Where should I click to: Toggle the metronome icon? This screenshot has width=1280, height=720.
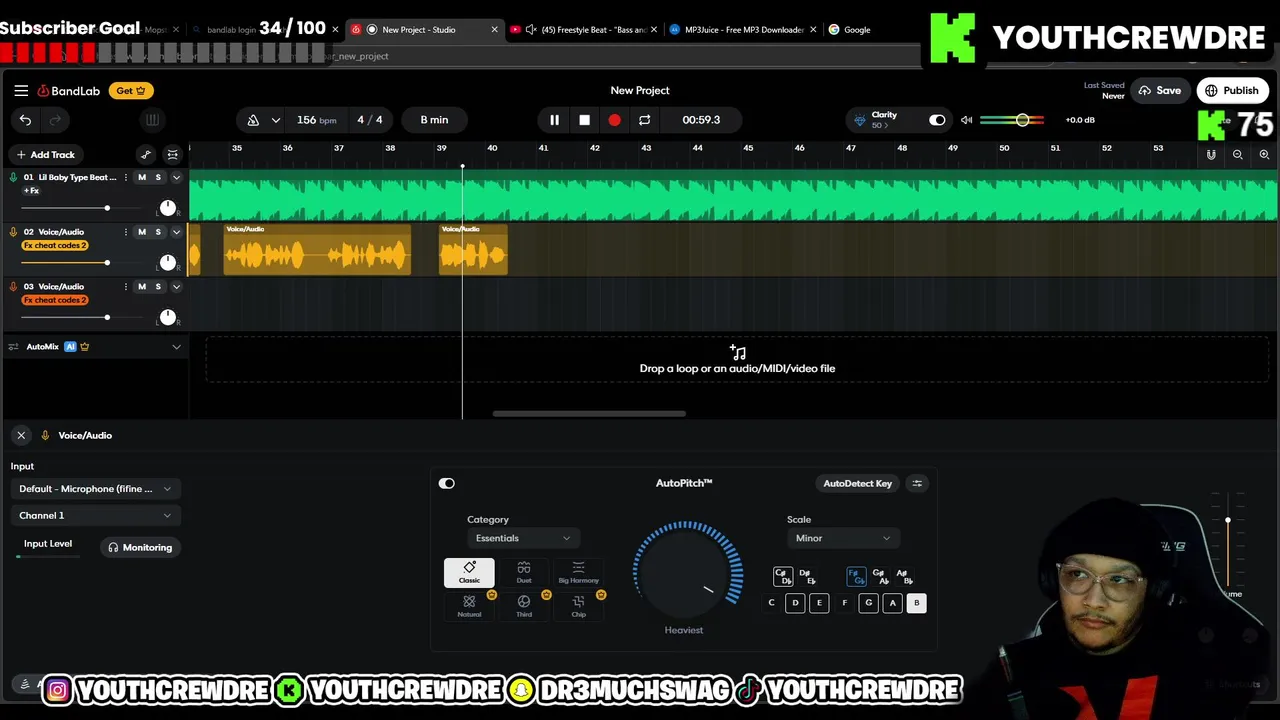pos(253,120)
